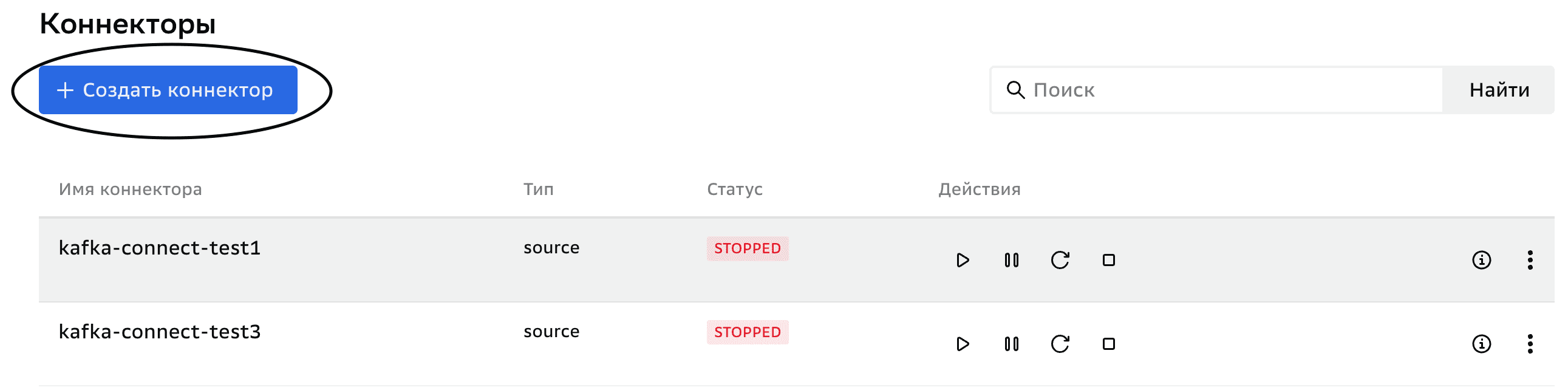Pause the kafka-connect-test3 connector
The width and height of the screenshot is (1568, 390).
(x=1012, y=344)
